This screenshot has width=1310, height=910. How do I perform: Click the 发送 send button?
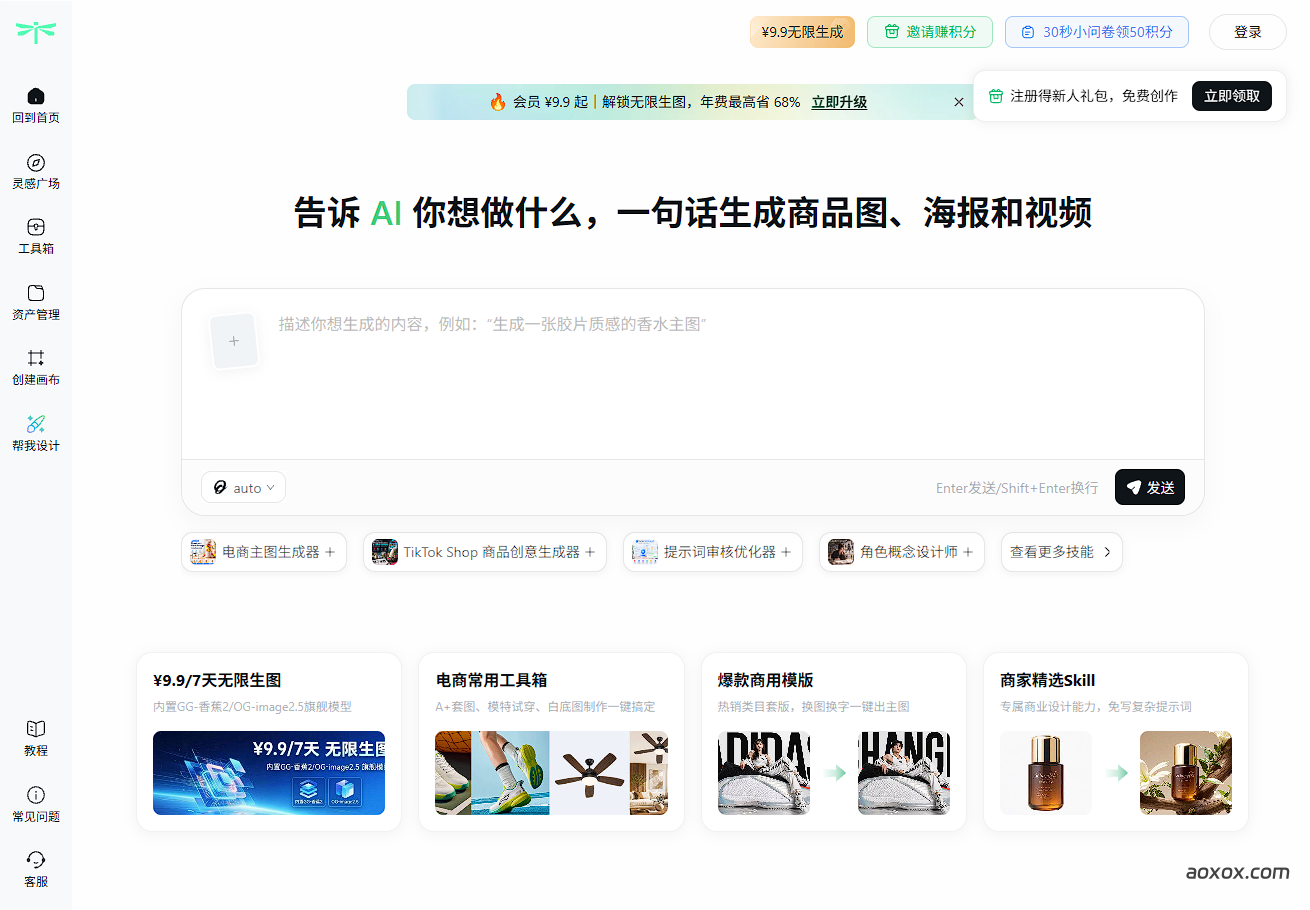pos(1150,487)
